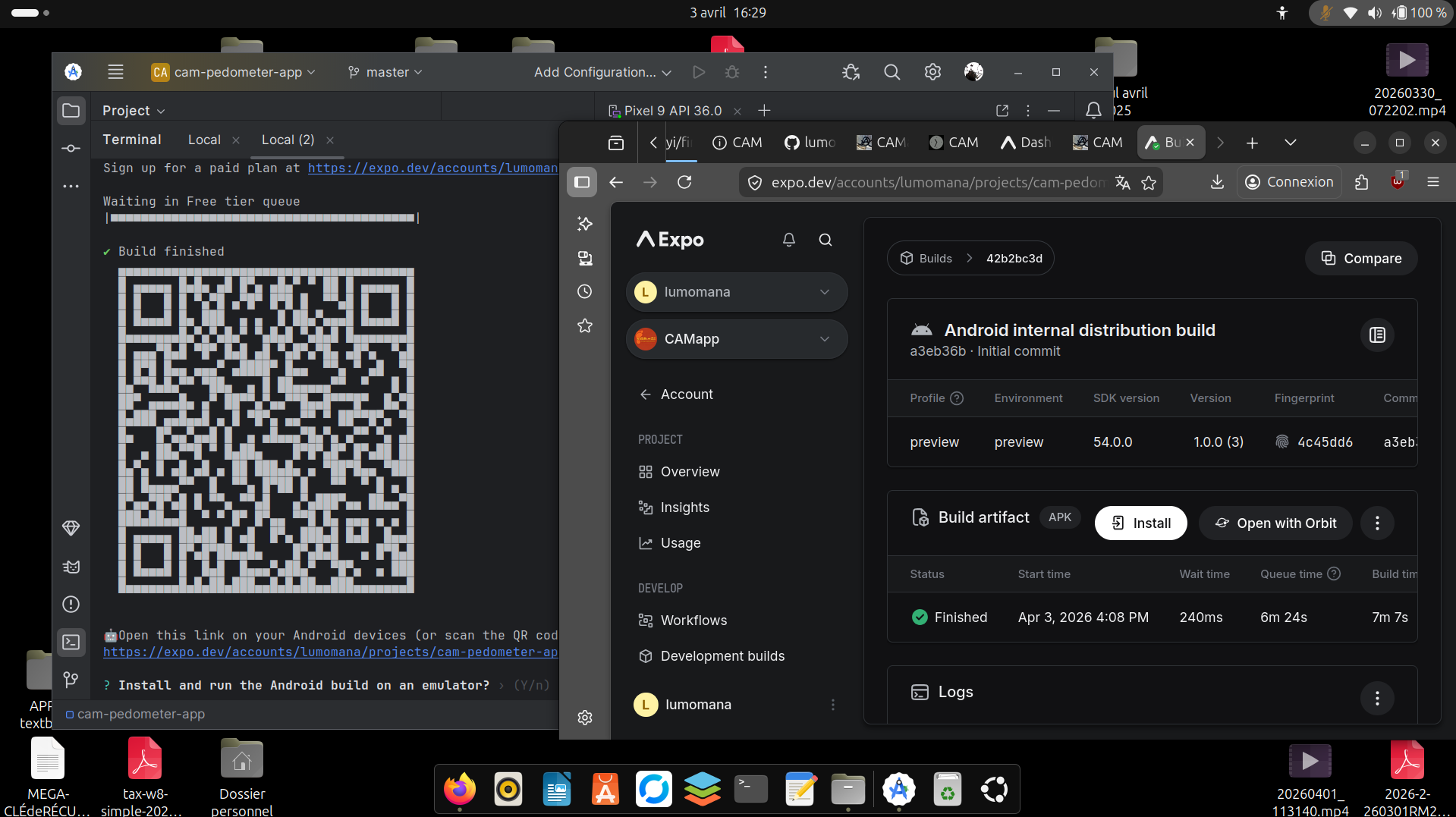Open the Problems tool window icon
The height and width of the screenshot is (817, 1456).
tap(71, 605)
